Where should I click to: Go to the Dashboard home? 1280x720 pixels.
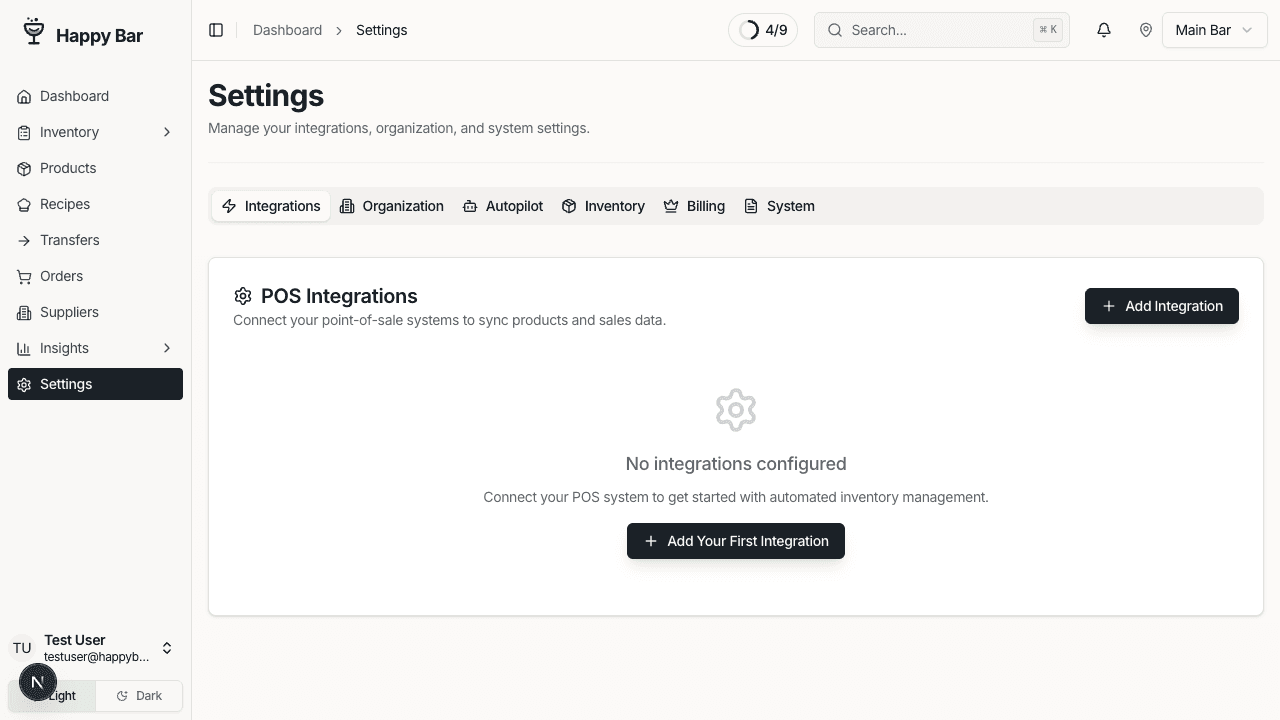(x=74, y=96)
